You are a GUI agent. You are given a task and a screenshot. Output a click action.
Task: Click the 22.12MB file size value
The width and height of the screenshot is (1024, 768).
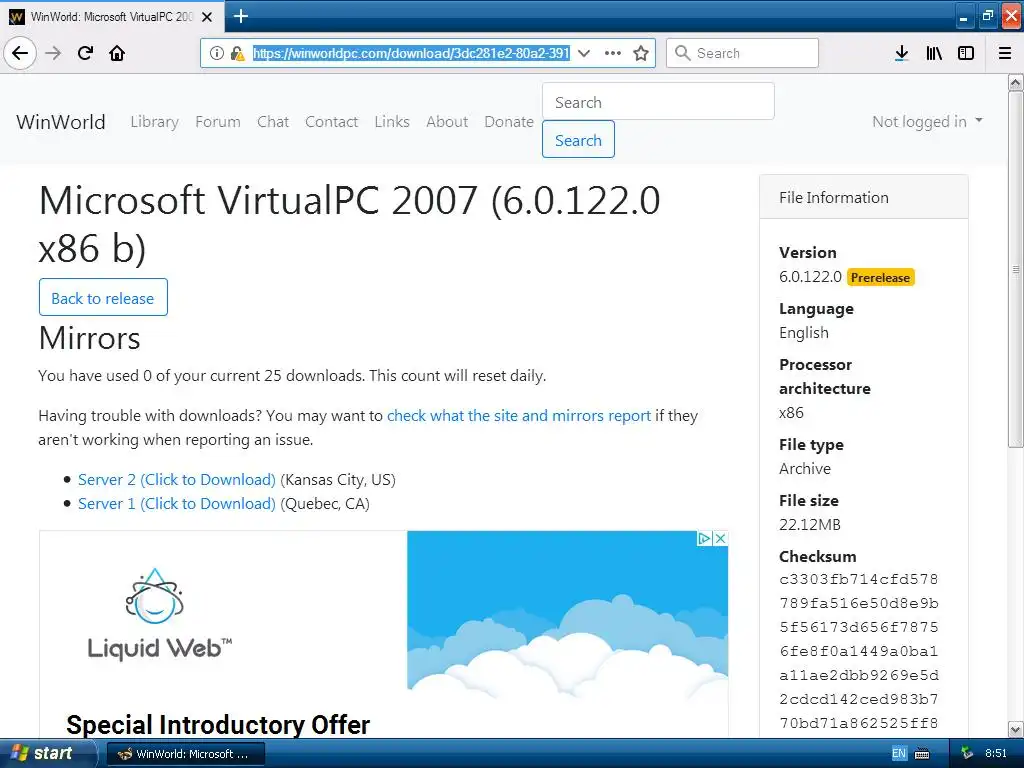click(810, 524)
